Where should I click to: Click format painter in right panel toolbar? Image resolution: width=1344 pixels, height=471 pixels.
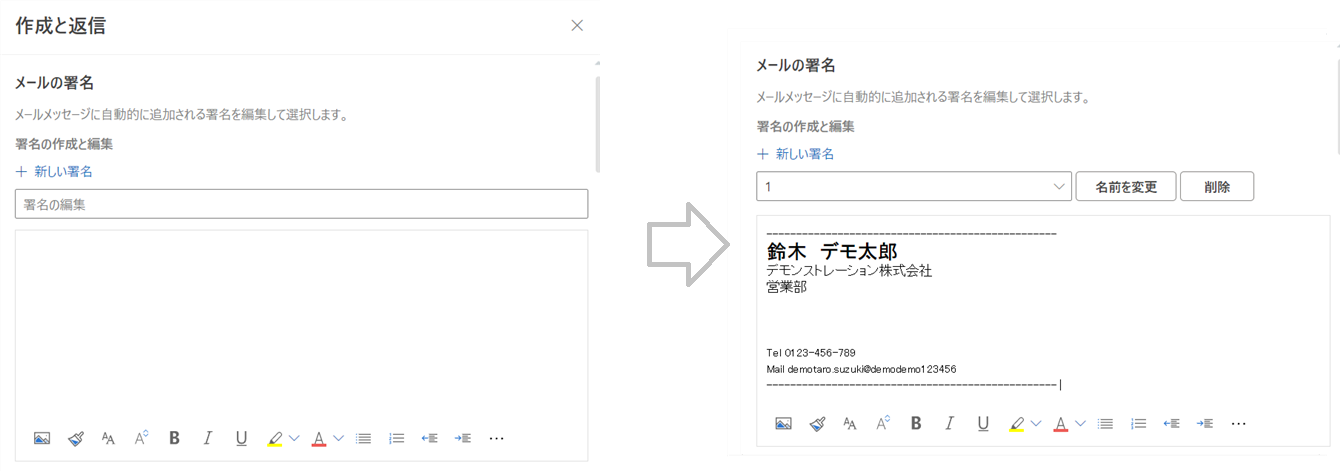pos(818,423)
